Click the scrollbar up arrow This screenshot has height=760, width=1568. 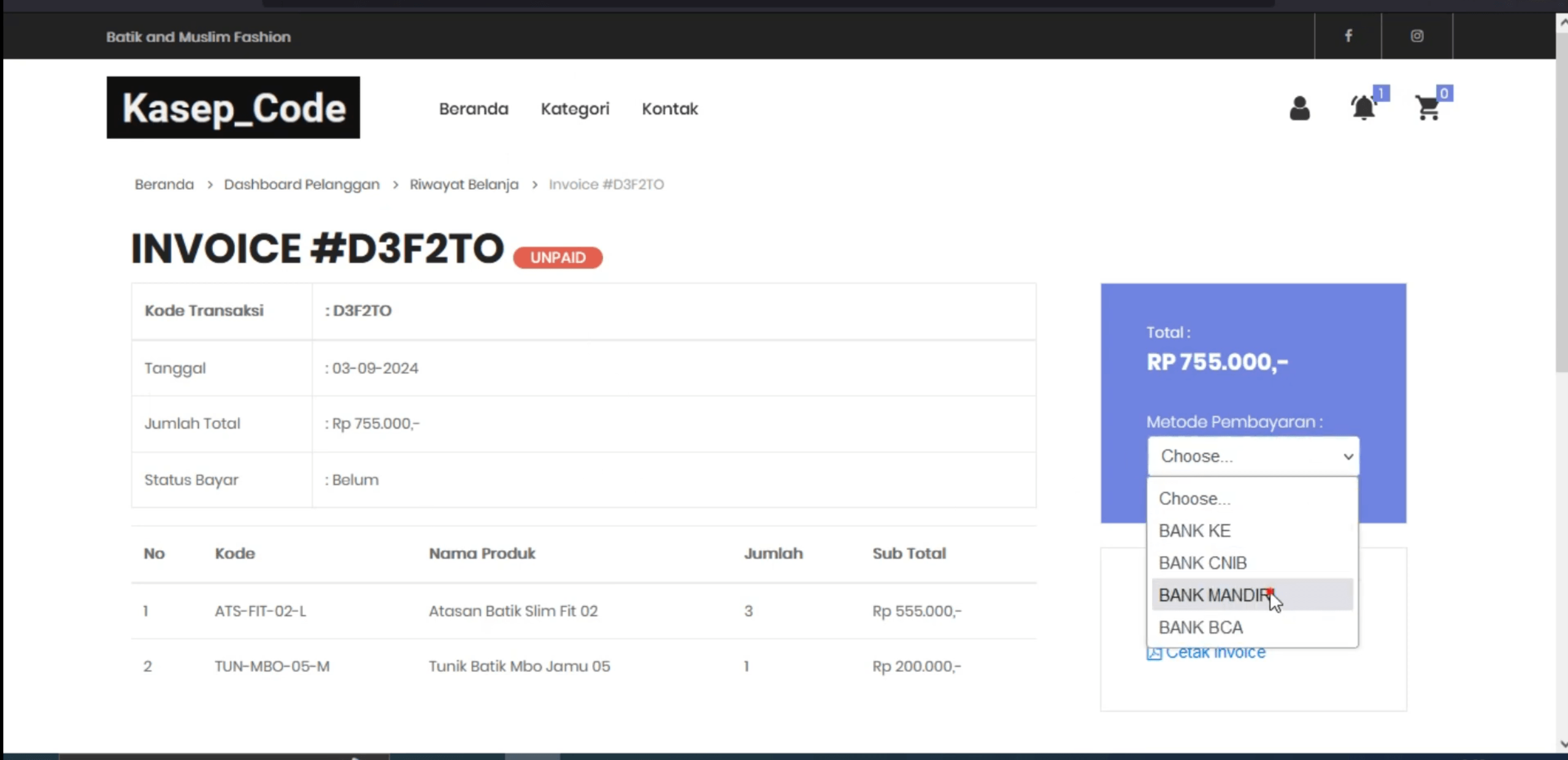pos(1562,23)
